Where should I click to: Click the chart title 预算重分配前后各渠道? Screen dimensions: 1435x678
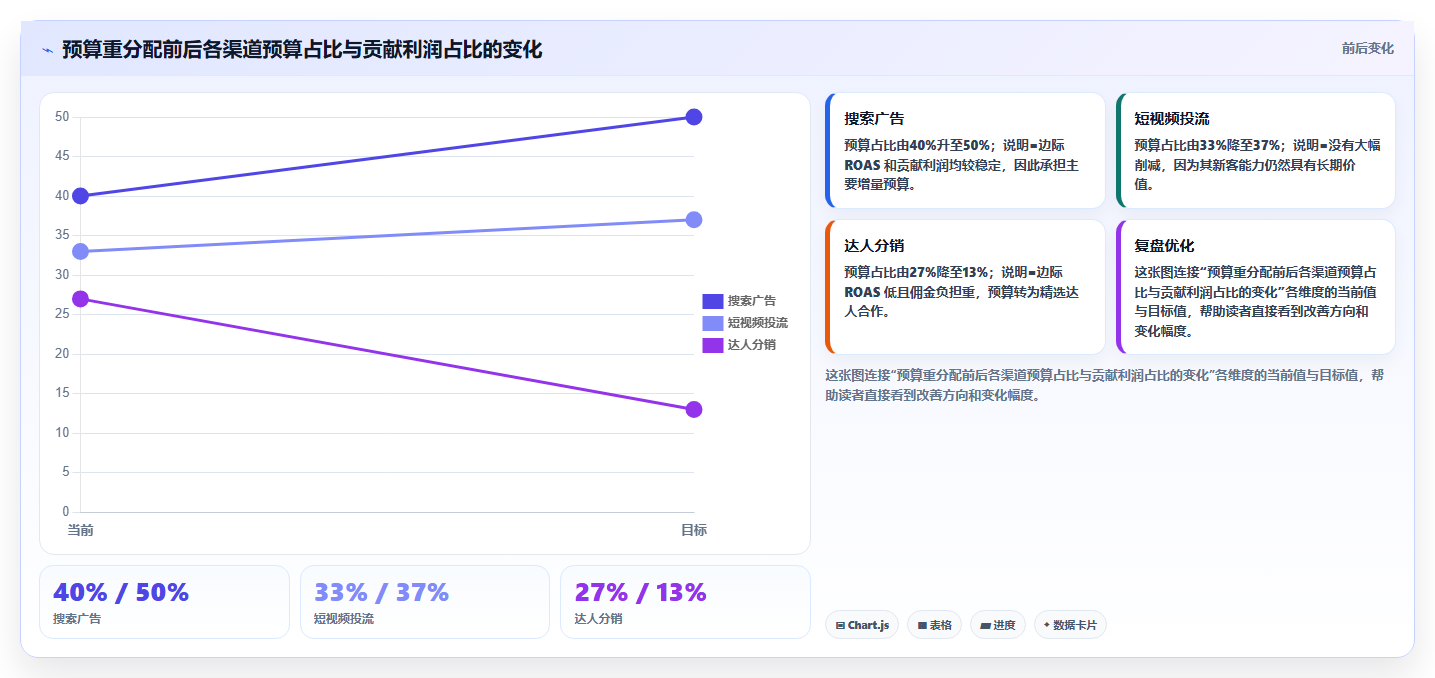pos(302,50)
